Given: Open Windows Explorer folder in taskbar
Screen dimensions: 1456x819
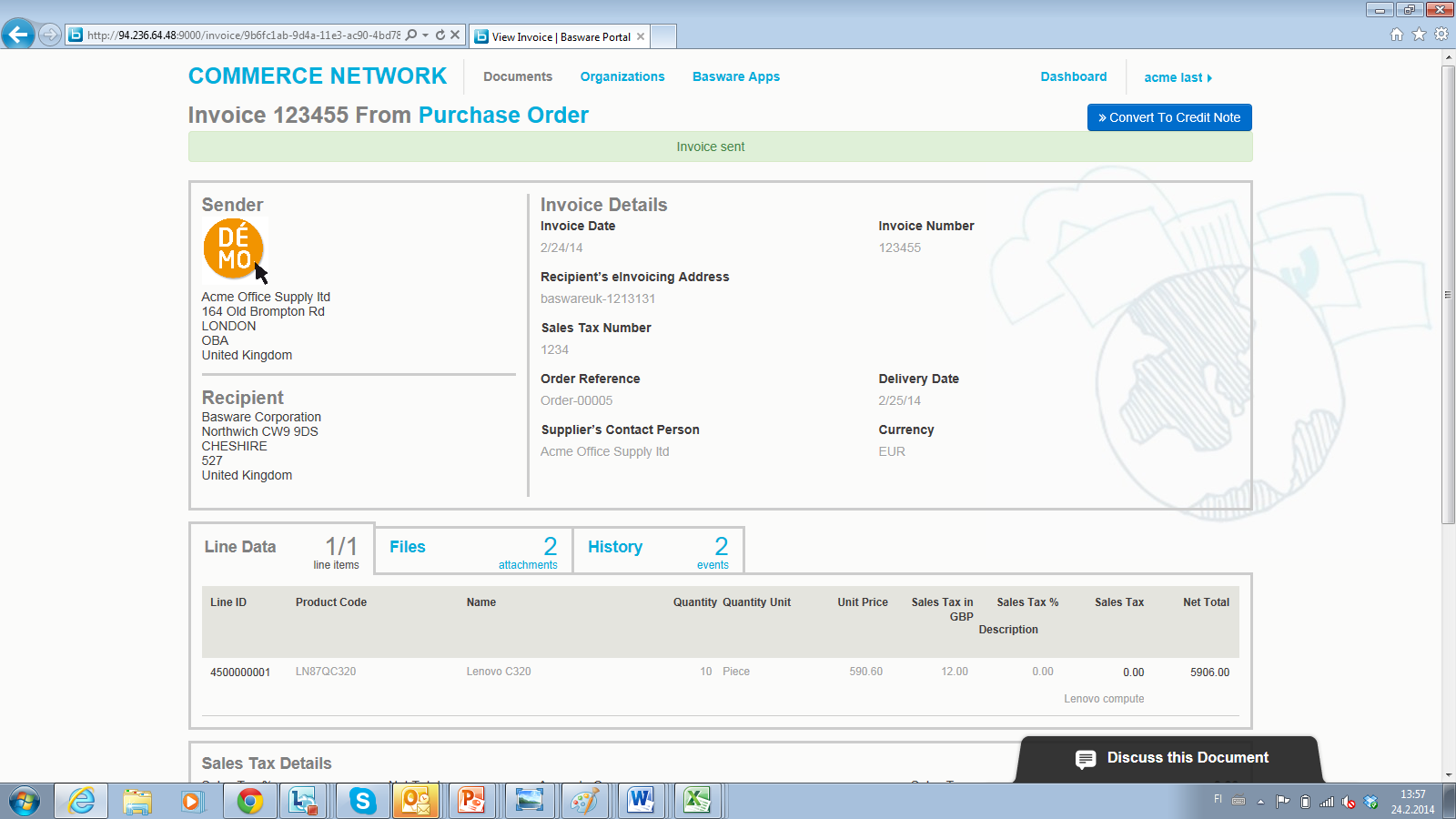Looking at the screenshot, I should (x=137, y=801).
